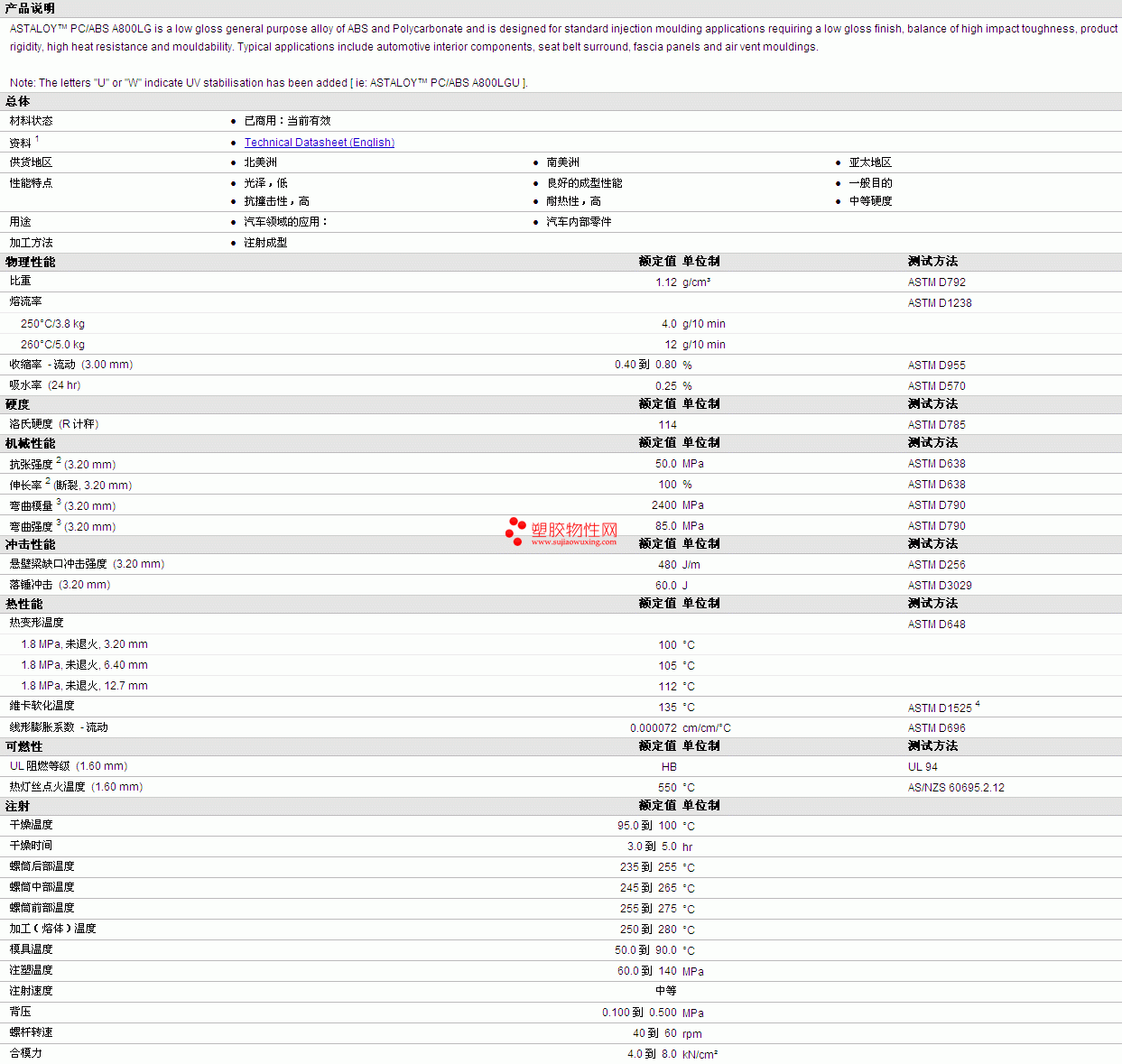Select the HB flame rating value
The image size is (1122, 1064).
coord(669,767)
